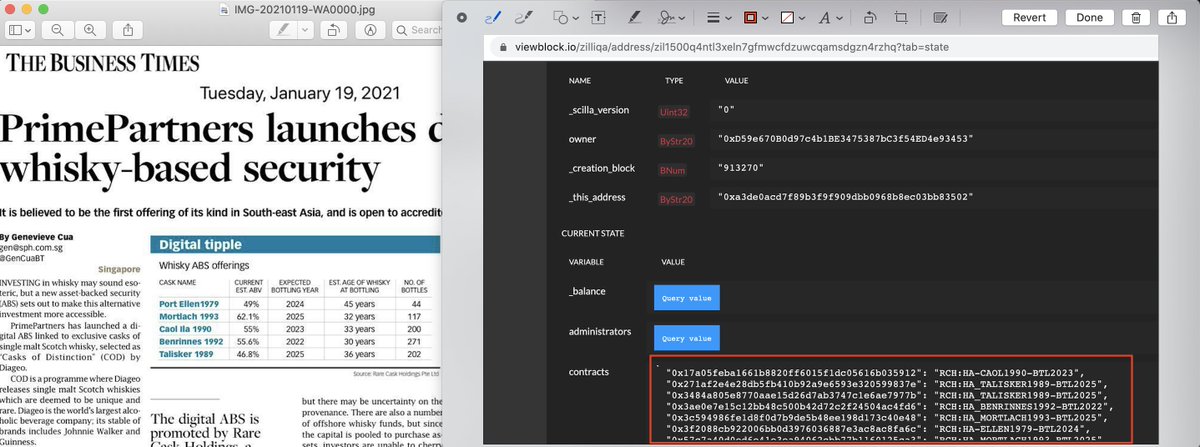Click the contracts variable label

coord(589,371)
